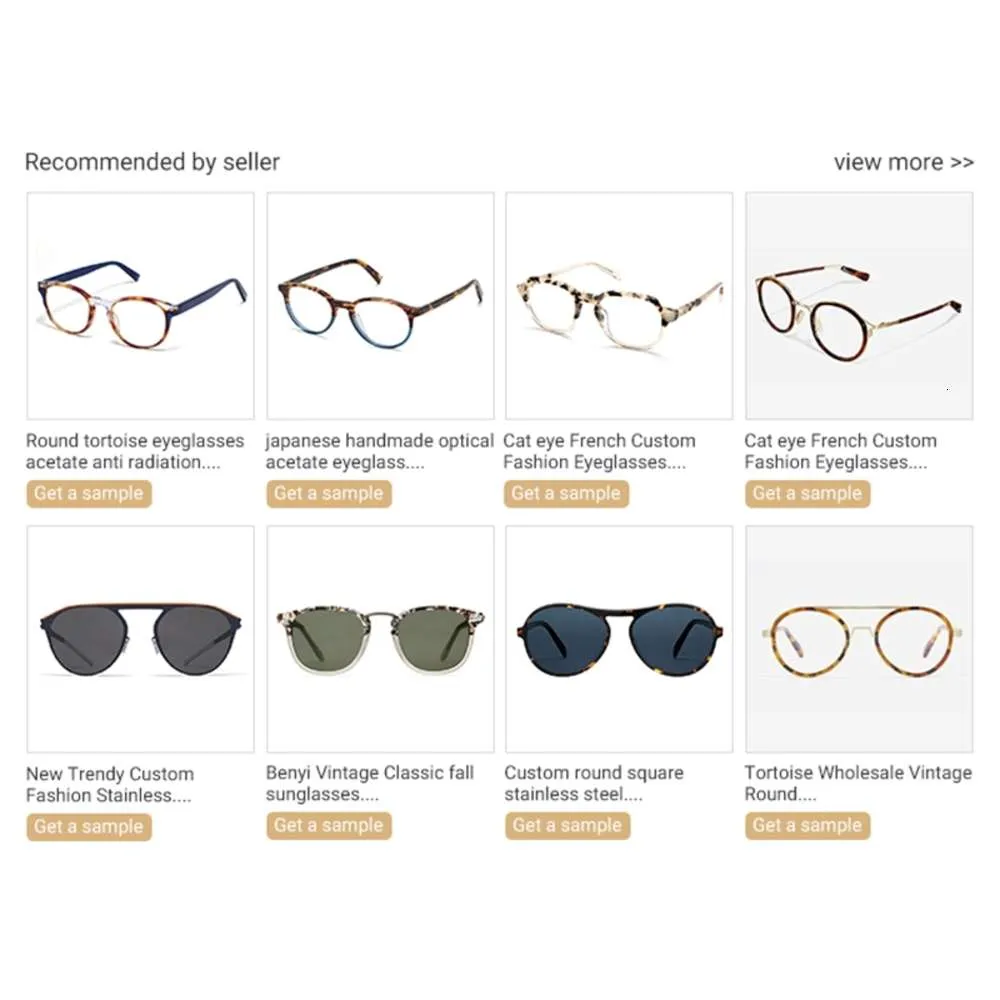1000x1000 pixels.
Task: Open the New Trendy Custom Fashion sunglasses image
Action: coord(140,639)
